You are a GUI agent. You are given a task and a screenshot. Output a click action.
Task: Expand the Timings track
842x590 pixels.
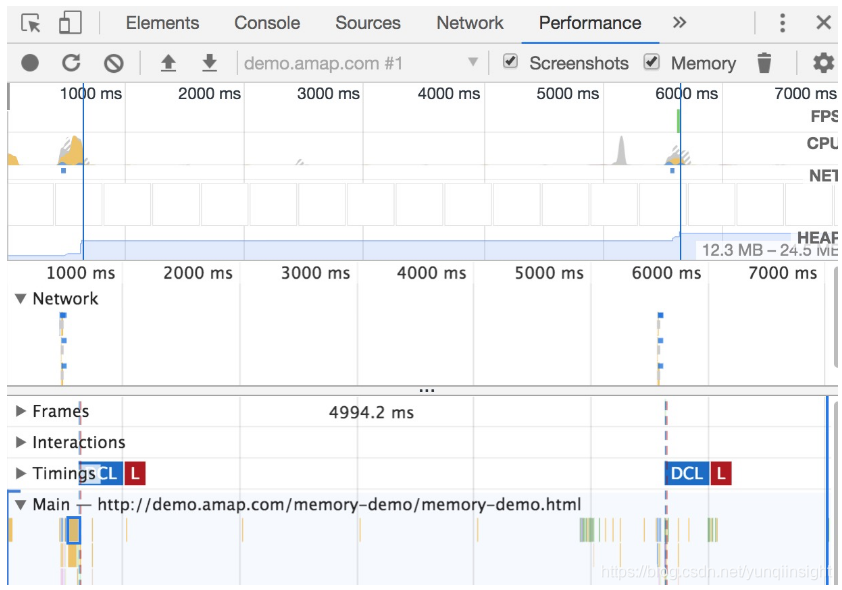[x=20, y=474]
